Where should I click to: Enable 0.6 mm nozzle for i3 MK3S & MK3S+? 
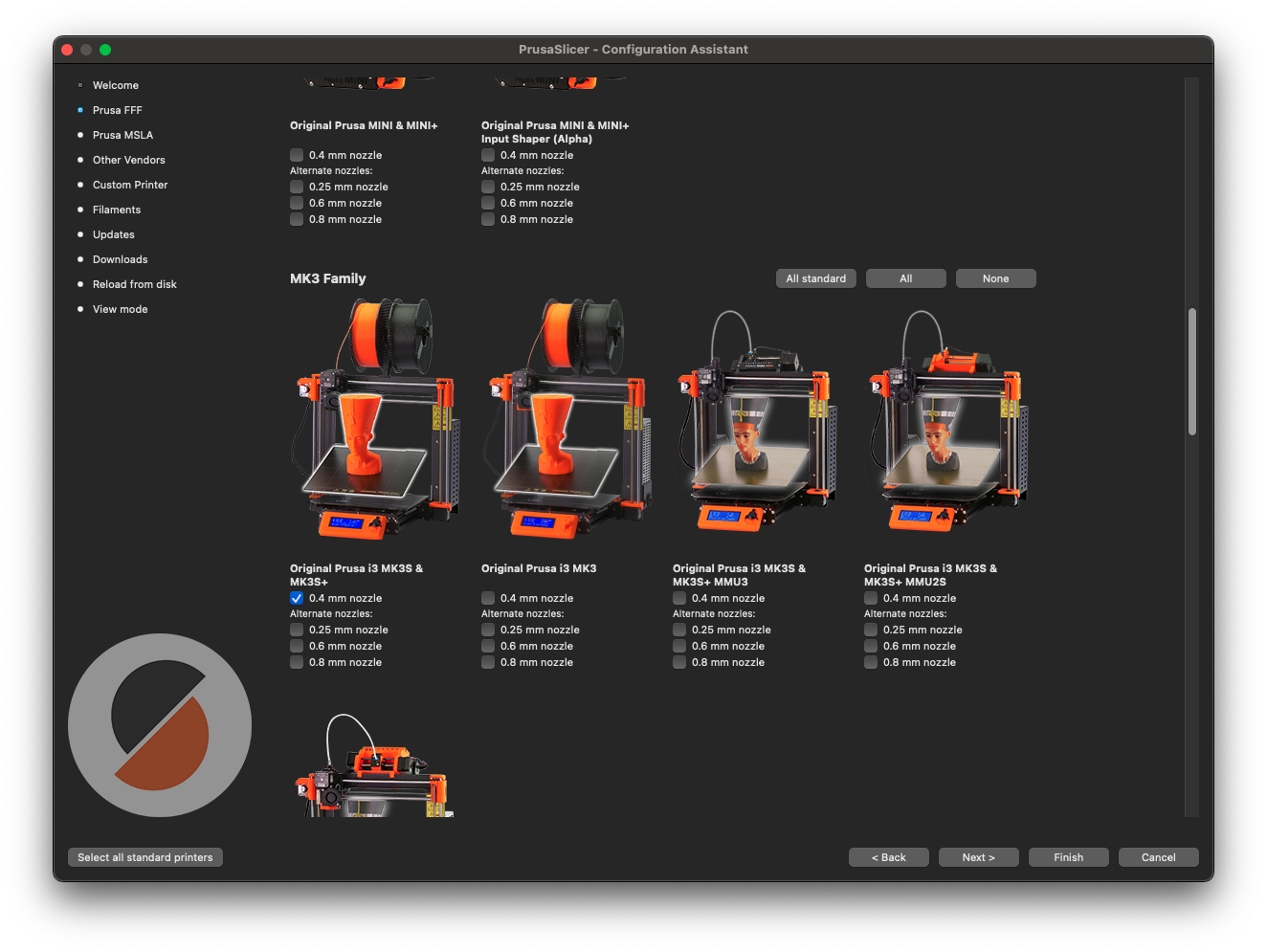coord(297,646)
